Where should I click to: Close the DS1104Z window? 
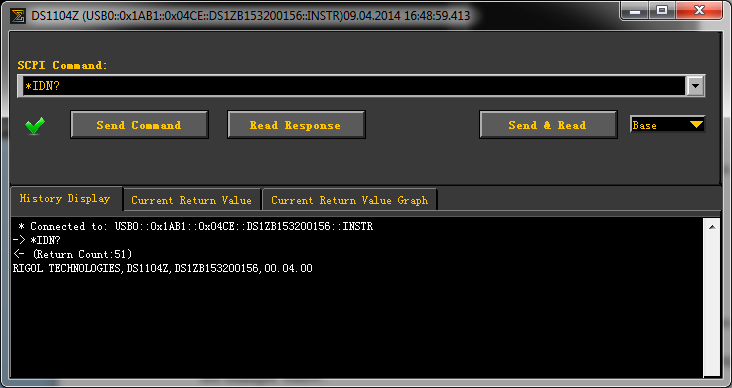click(699, 10)
